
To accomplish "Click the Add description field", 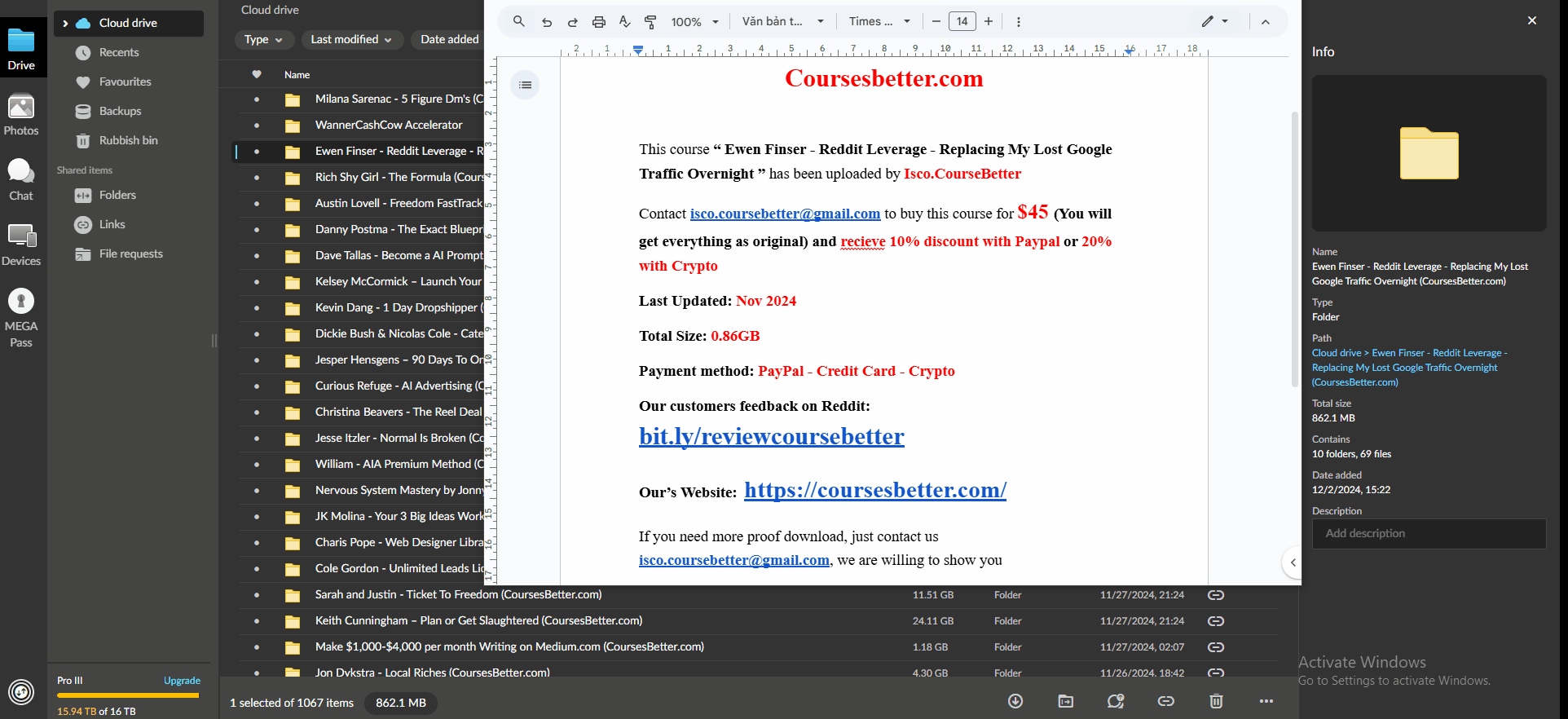I will pyautogui.click(x=1429, y=533).
